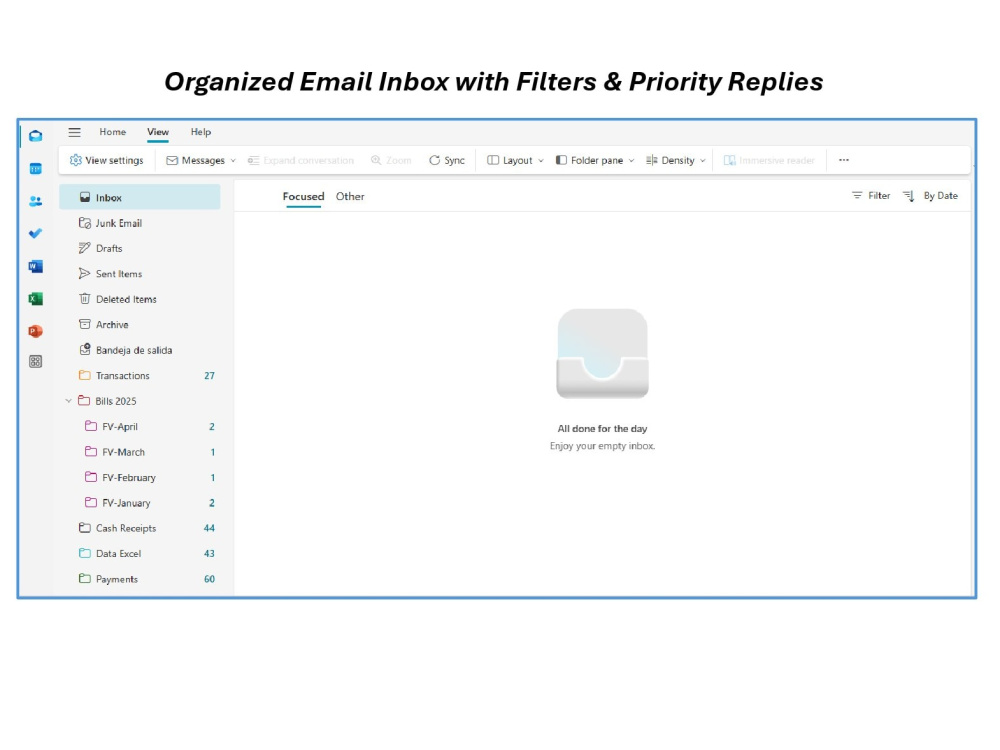Switch to the Focused inbox tab
Viewport: 1000px width, 750px height.
(x=304, y=196)
